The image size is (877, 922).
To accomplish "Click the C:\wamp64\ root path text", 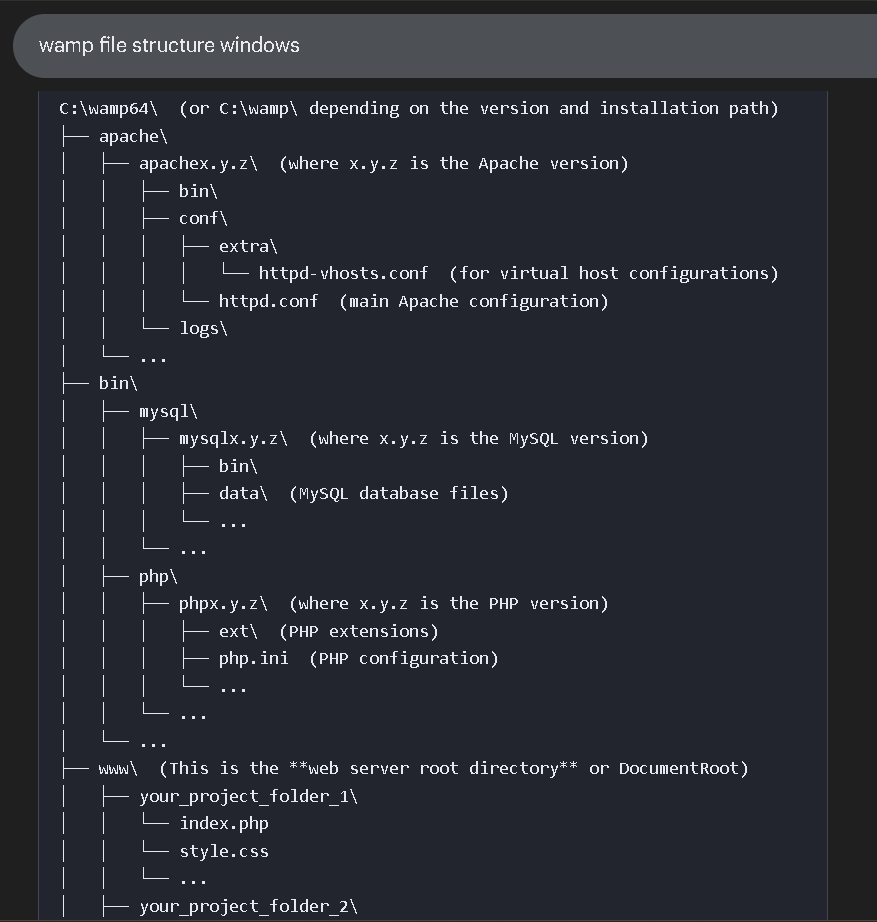I will (x=108, y=108).
